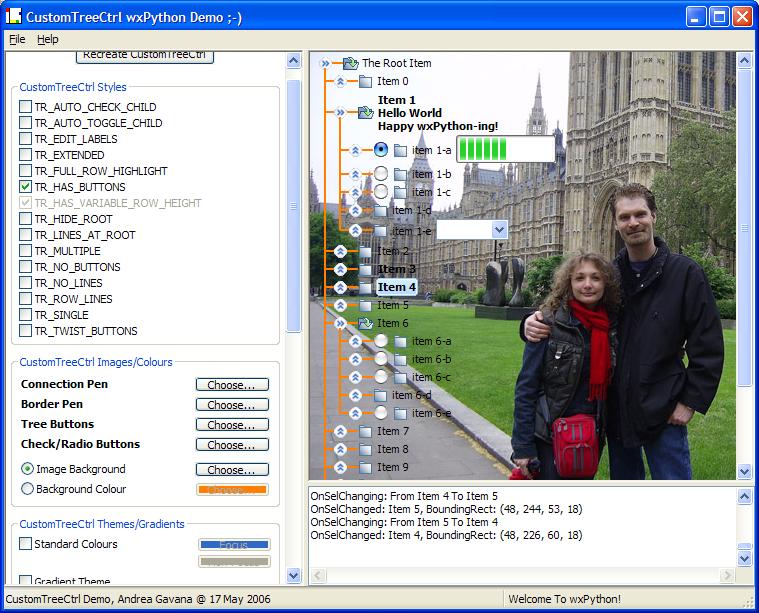Click the folder icon beside Item 0
Image resolution: width=759 pixels, height=613 pixels.
coord(365,81)
